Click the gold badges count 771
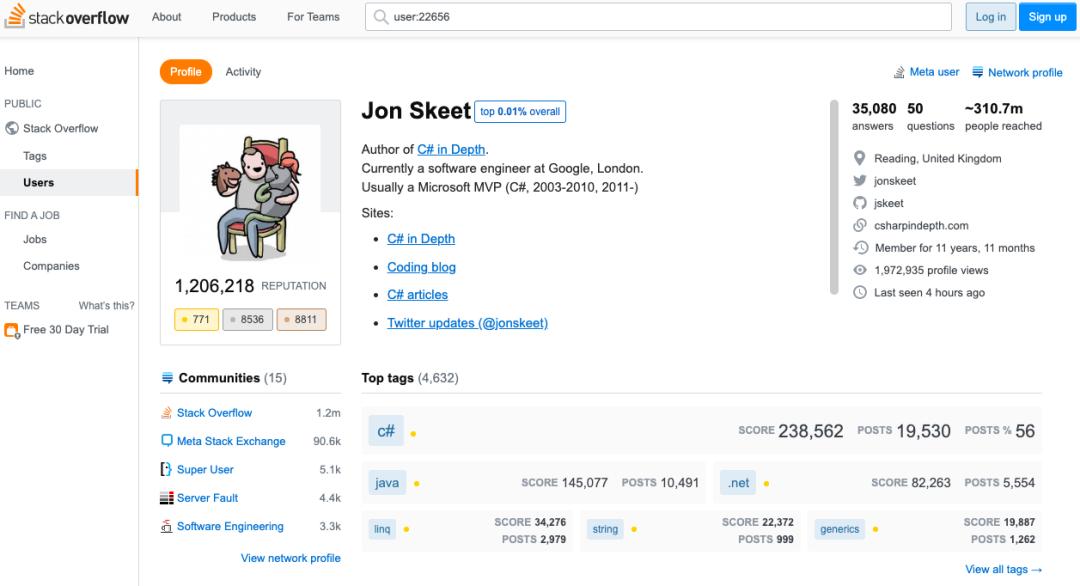Viewport: 1080px width, 586px height. point(196,320)
